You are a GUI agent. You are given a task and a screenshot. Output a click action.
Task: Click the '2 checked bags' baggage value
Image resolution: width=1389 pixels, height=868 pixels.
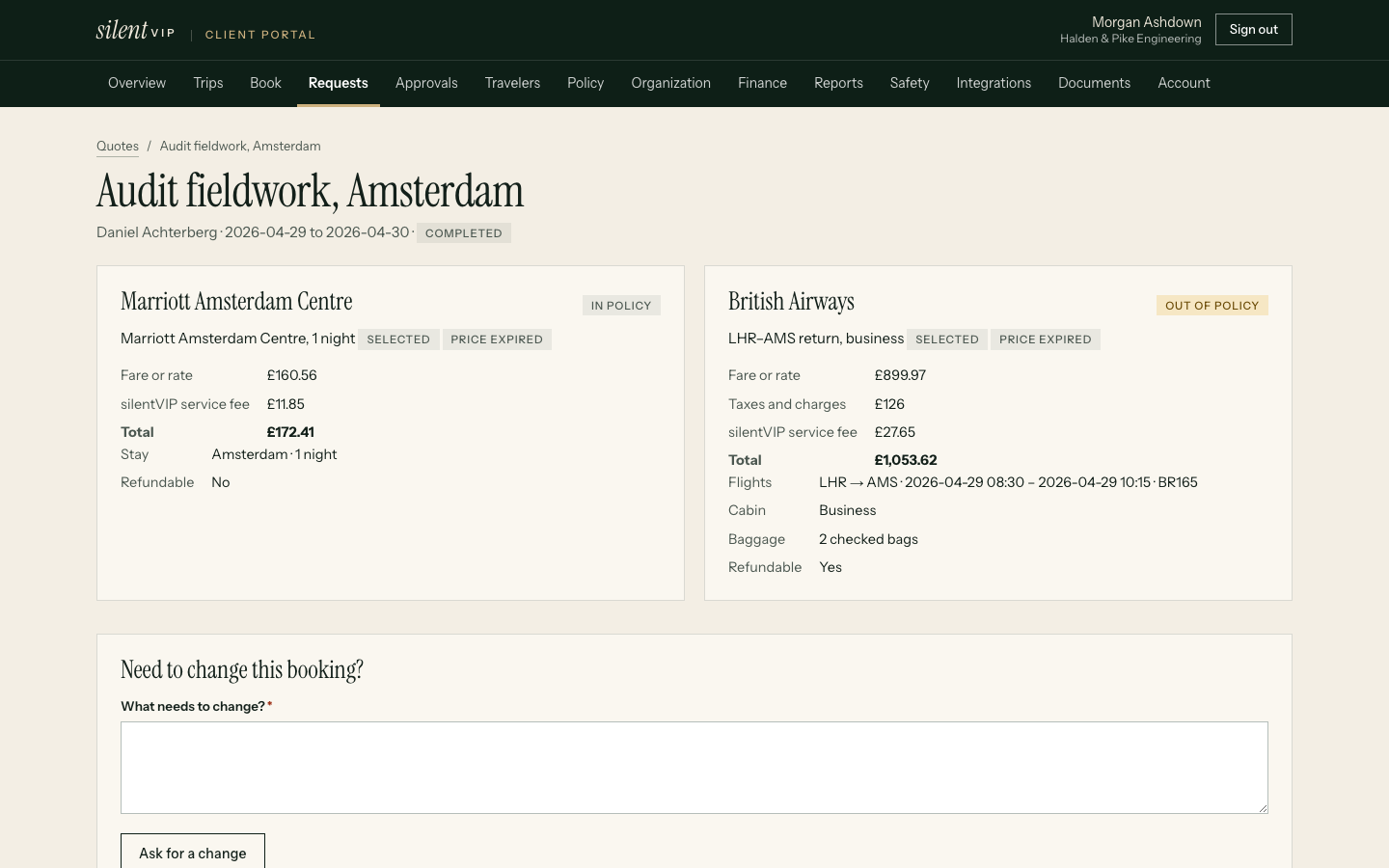(868, 539)
